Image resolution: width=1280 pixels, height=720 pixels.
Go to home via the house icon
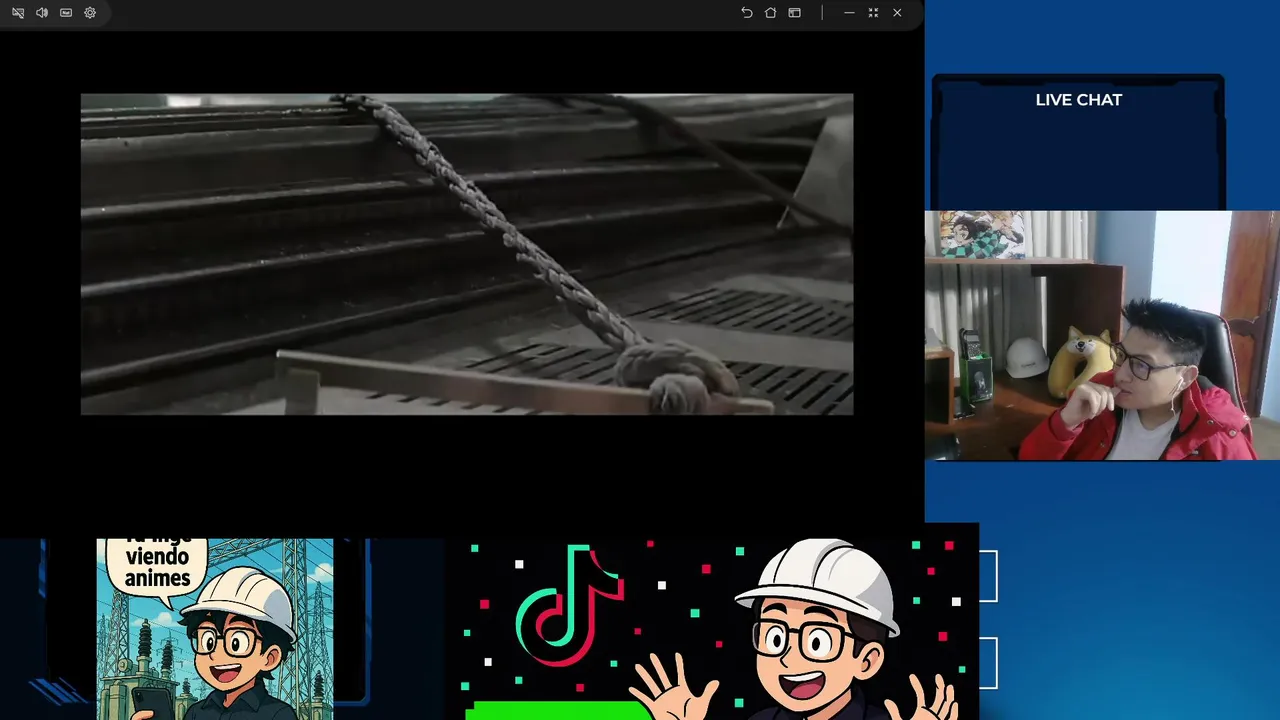coord(770,13)
